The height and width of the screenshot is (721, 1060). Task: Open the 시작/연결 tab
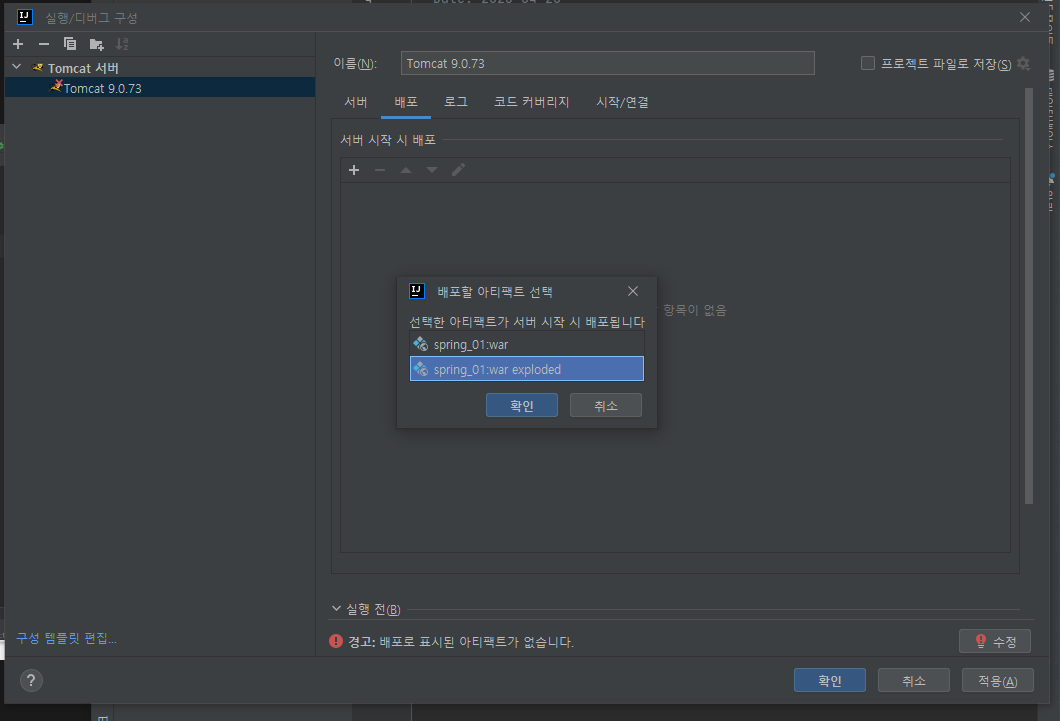[623, 102]
